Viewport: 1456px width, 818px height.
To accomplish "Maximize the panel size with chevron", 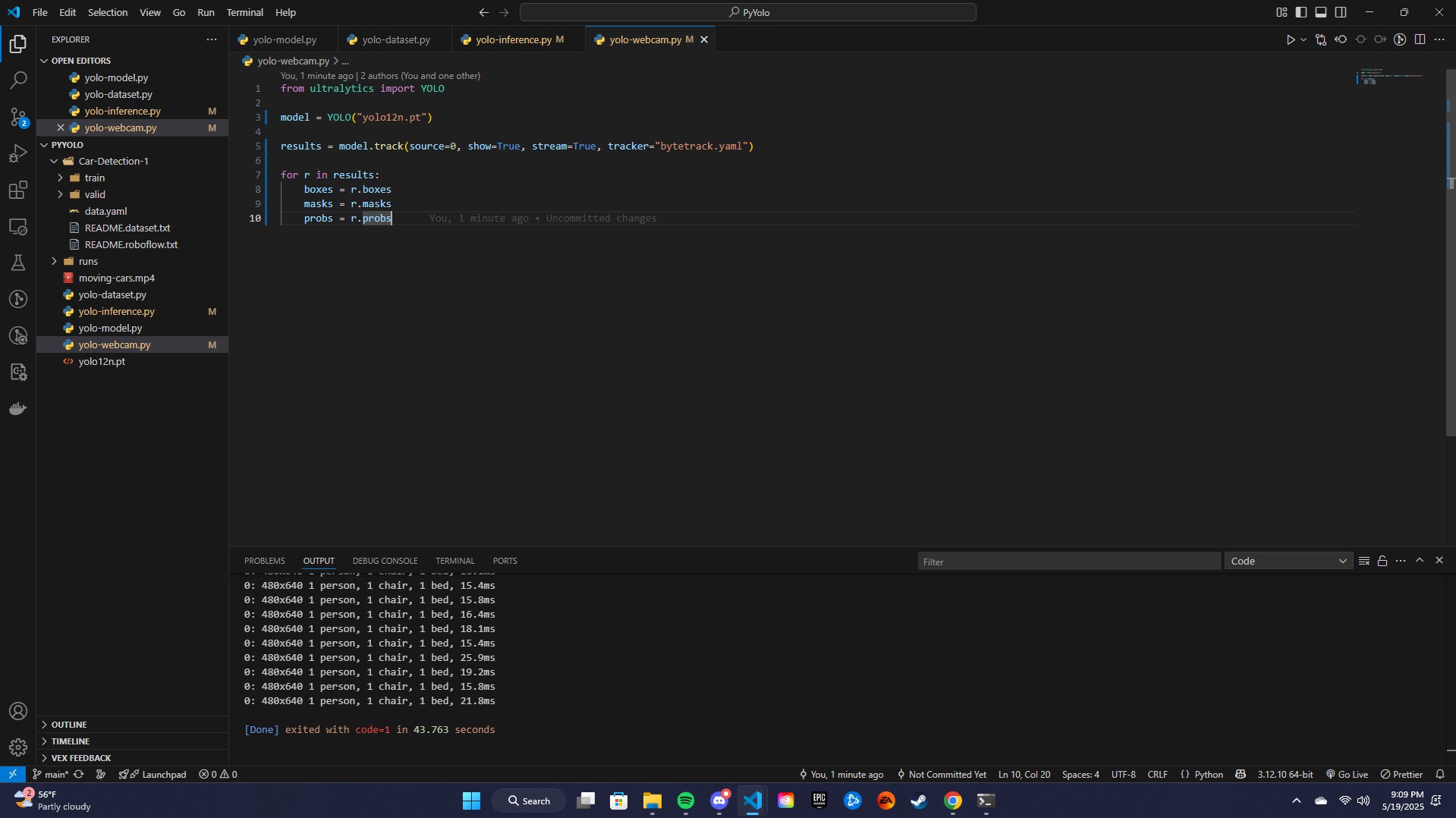I will pos(1420,561).
